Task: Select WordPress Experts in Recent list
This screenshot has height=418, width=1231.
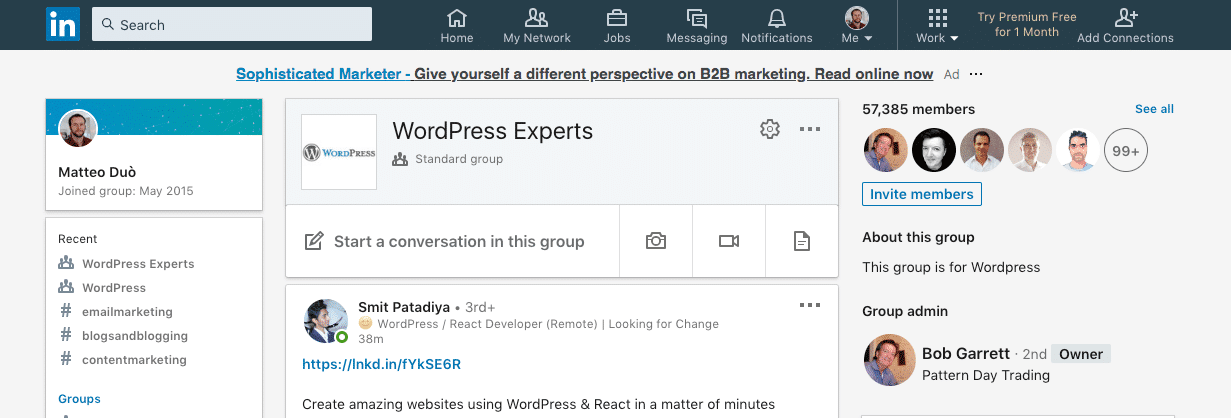Action: 138,264
